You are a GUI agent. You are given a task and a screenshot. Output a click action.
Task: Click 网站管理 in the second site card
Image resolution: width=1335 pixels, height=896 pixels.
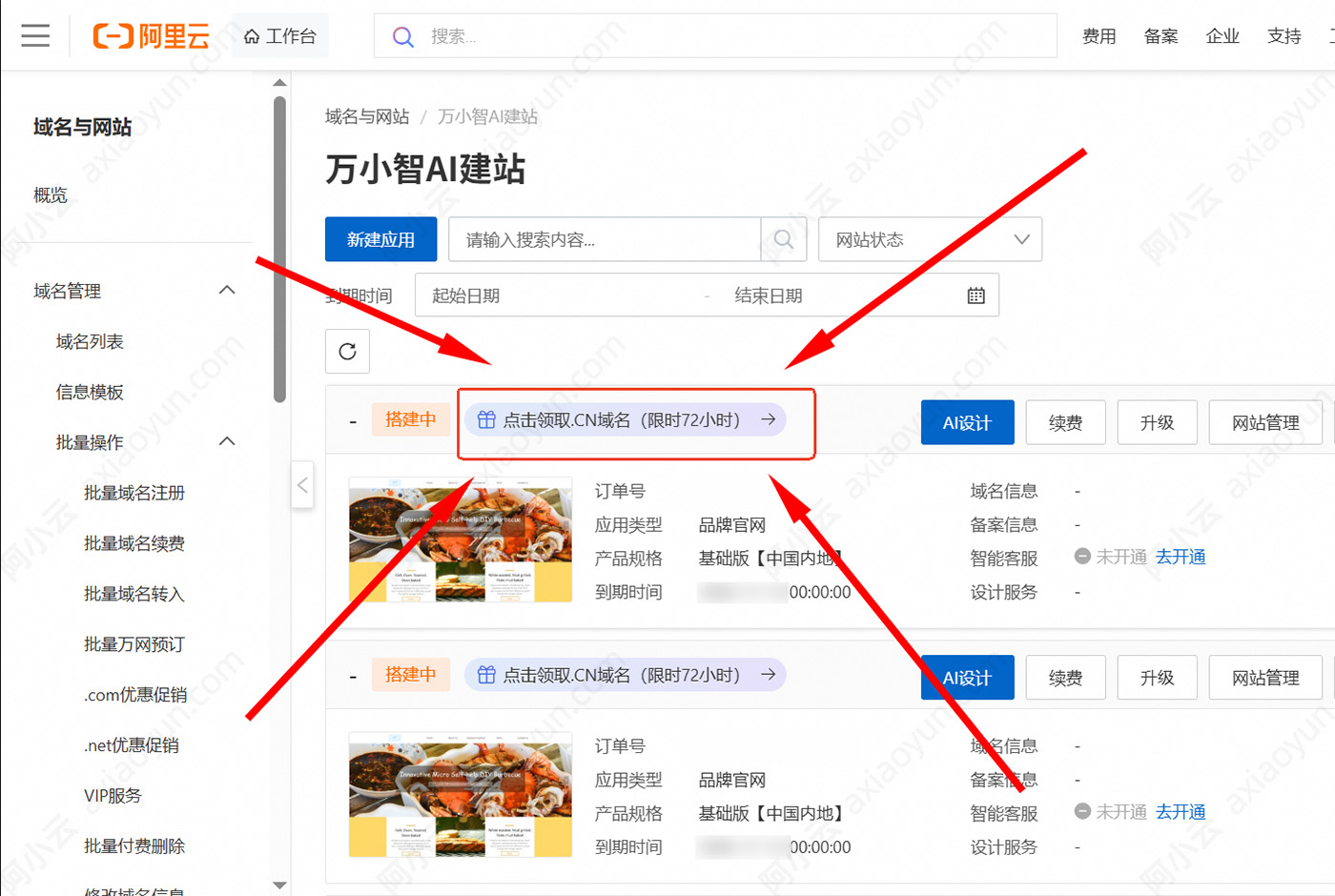[x=1265, y=678]
